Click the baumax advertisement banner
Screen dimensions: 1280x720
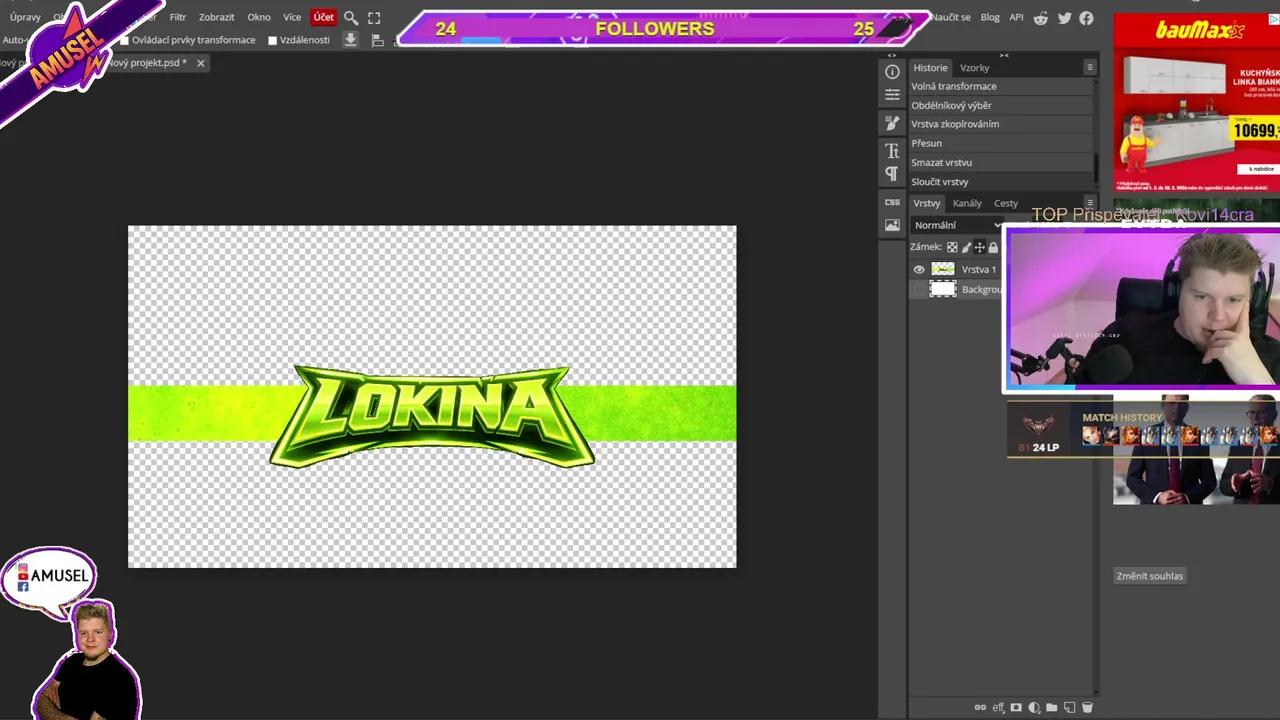pyautogui.click(x=1197, y=102)
